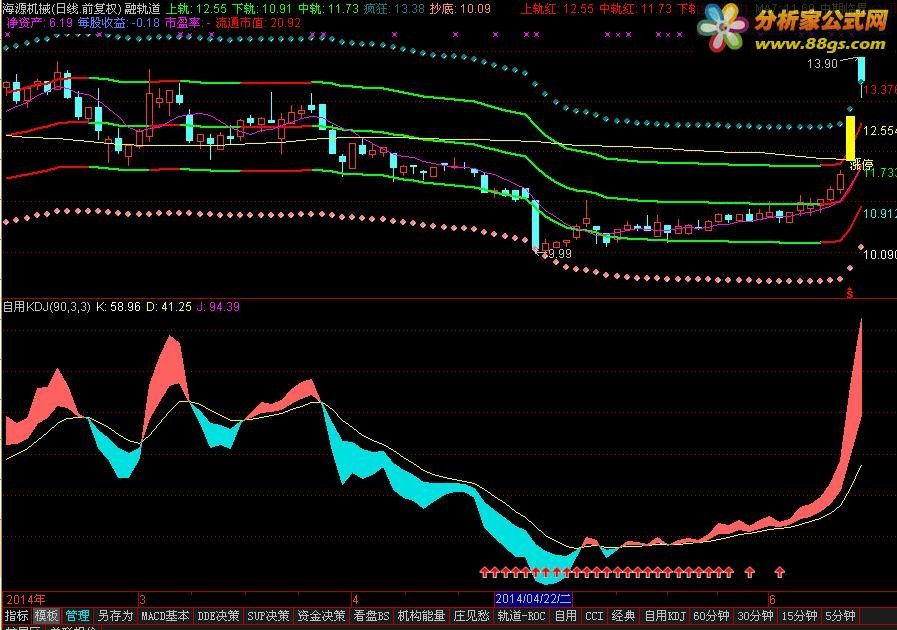Switch to CCI indicator tab

[594, 616]
